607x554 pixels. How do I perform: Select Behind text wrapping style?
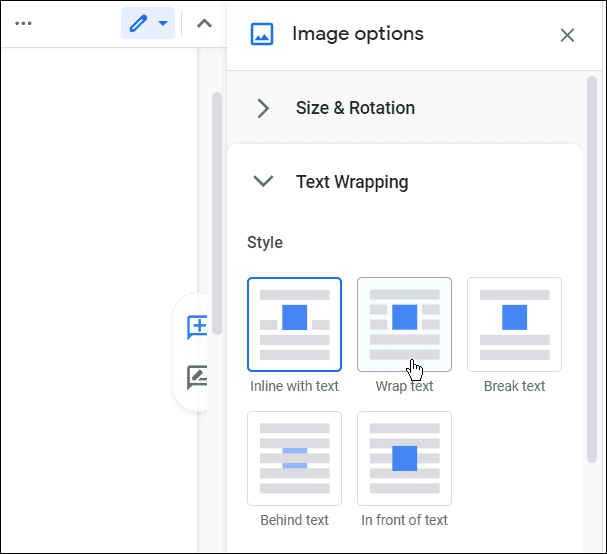(294, 458)
